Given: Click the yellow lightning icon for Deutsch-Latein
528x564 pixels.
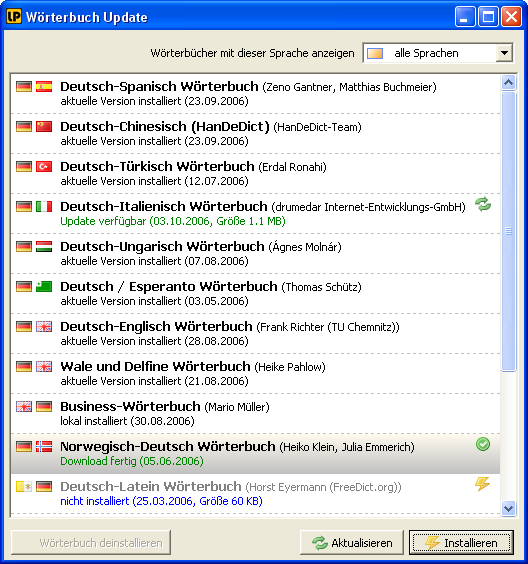Looking at the screenshot, I should (x=482, y=484).
